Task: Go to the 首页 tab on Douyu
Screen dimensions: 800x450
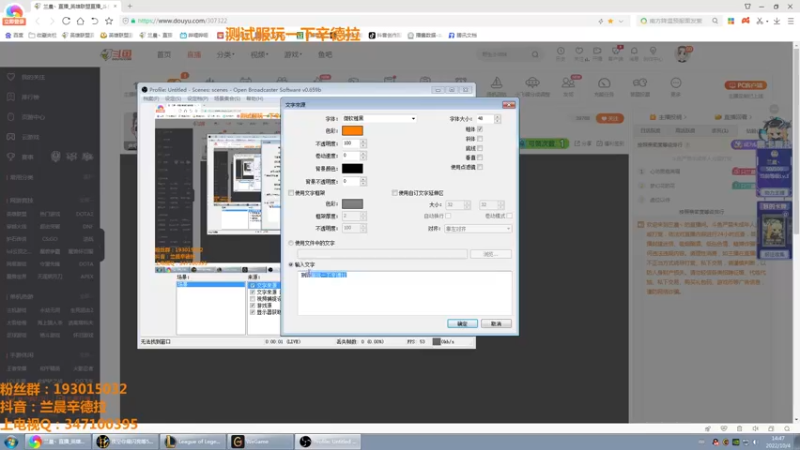Action: (164, 54)
